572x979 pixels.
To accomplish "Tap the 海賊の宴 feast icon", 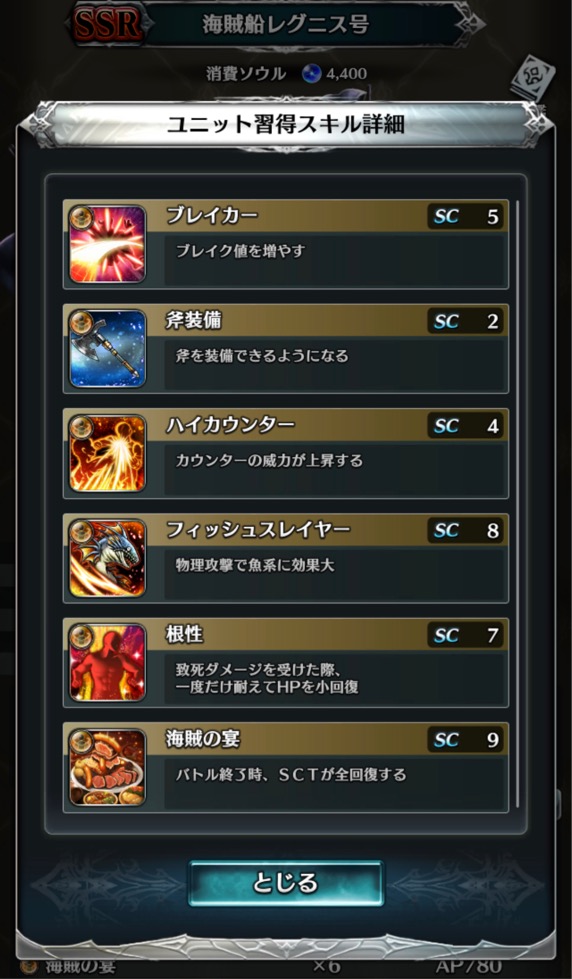I will click(107, 767).
